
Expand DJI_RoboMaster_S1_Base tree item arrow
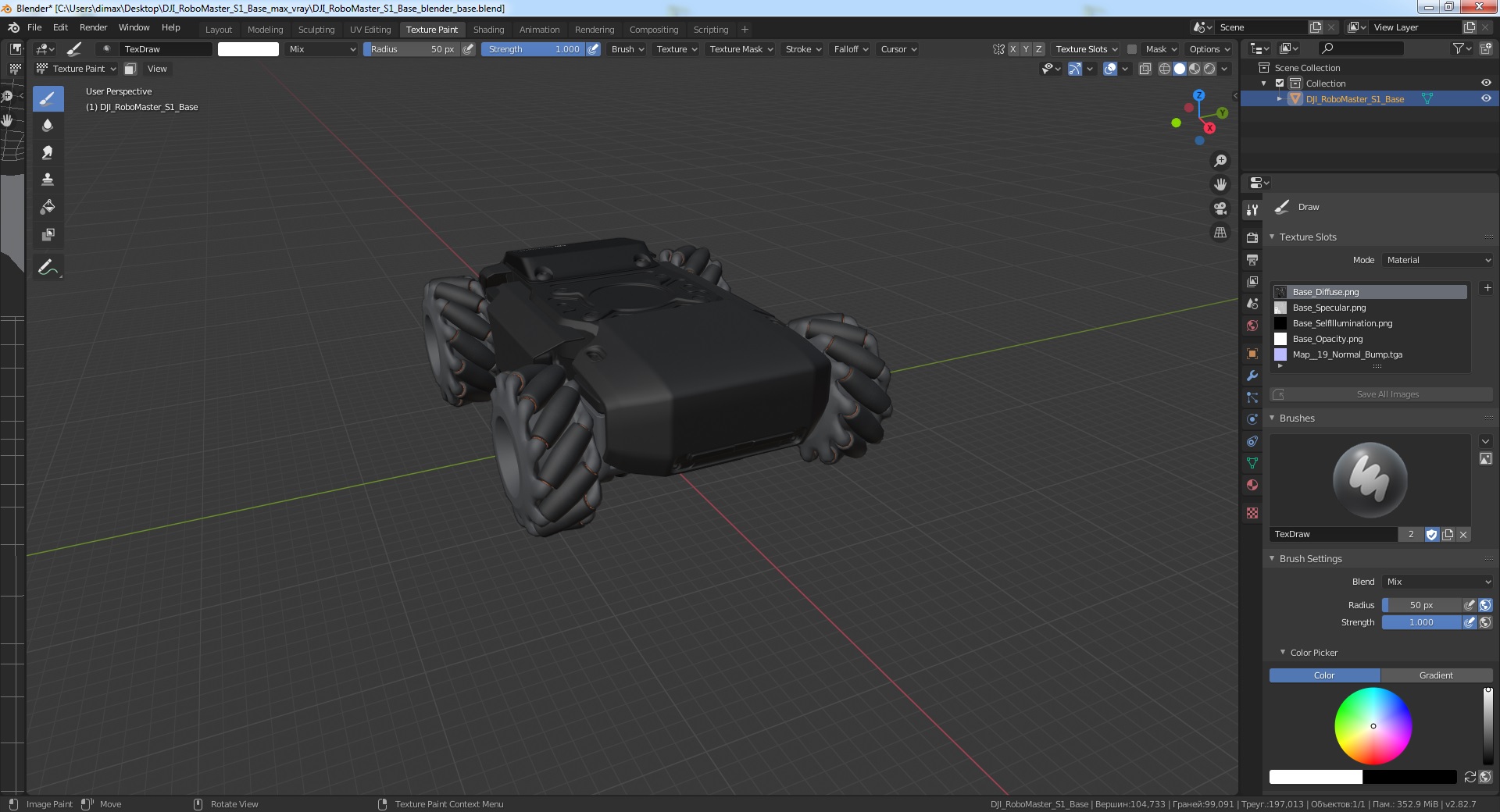[1280, 99]
